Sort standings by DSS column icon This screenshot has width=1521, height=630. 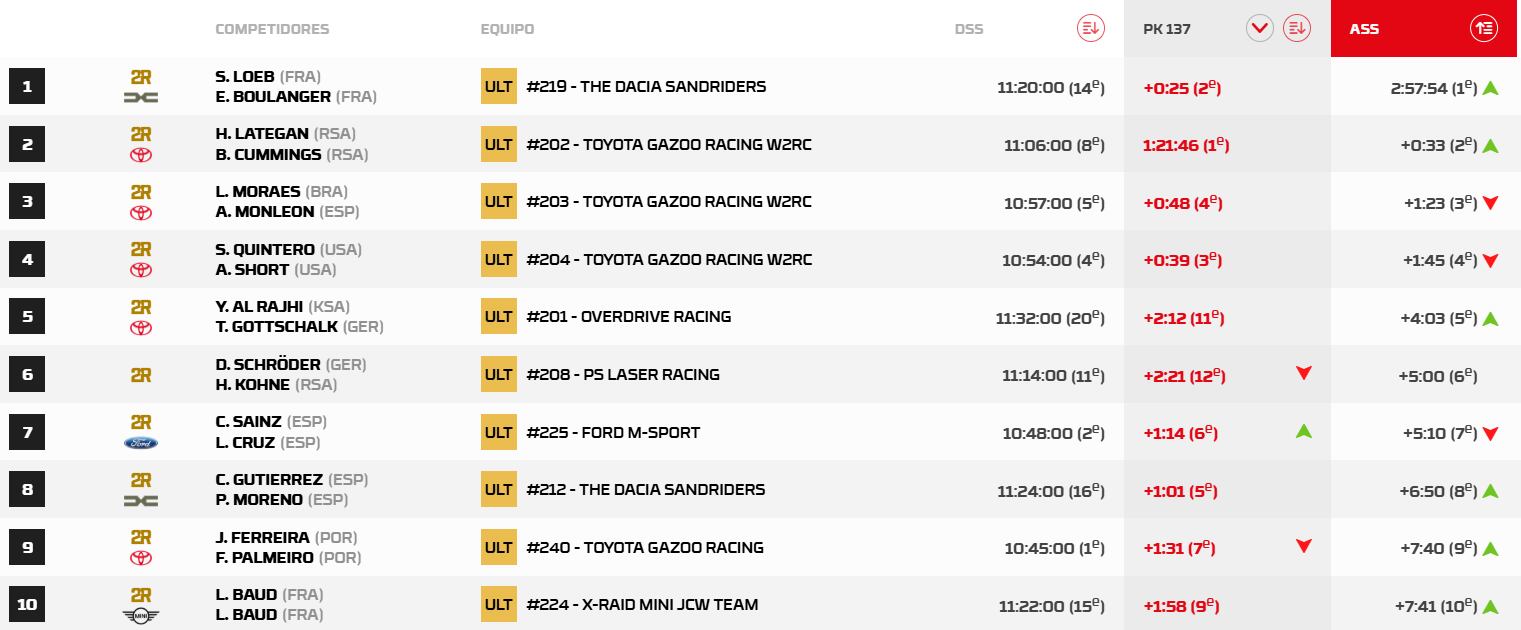click(x=1090, y=29)
